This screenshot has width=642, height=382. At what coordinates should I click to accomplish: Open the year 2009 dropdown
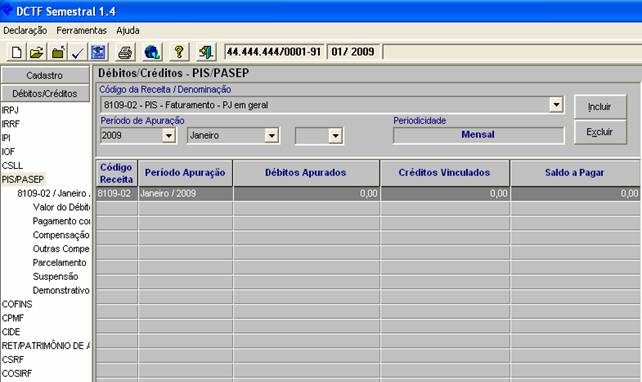click(168, 136)
